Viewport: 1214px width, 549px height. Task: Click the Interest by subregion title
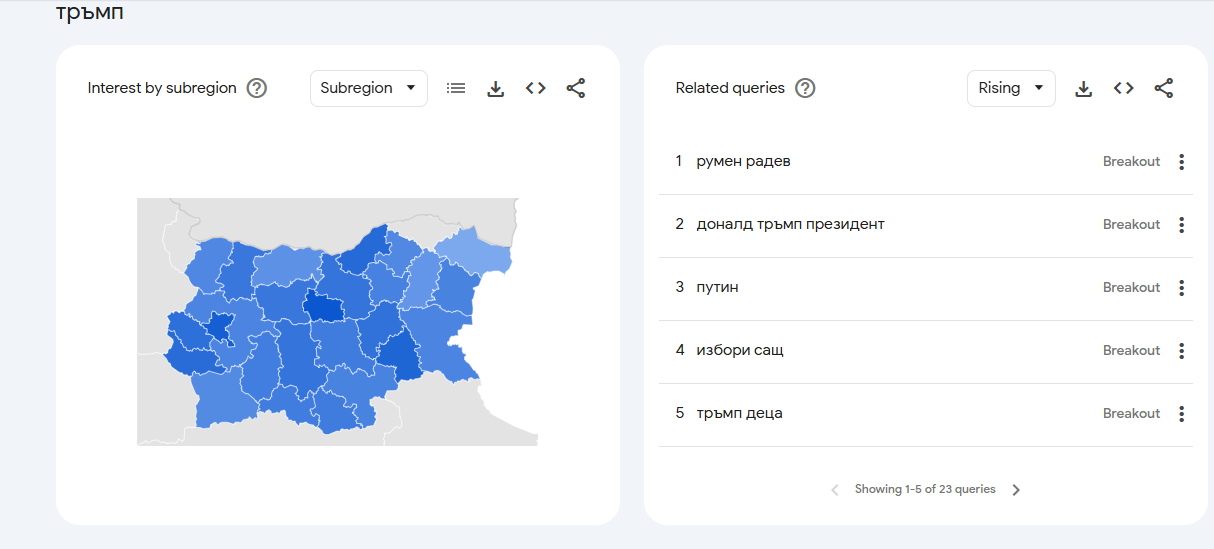(x=162, y=88)
